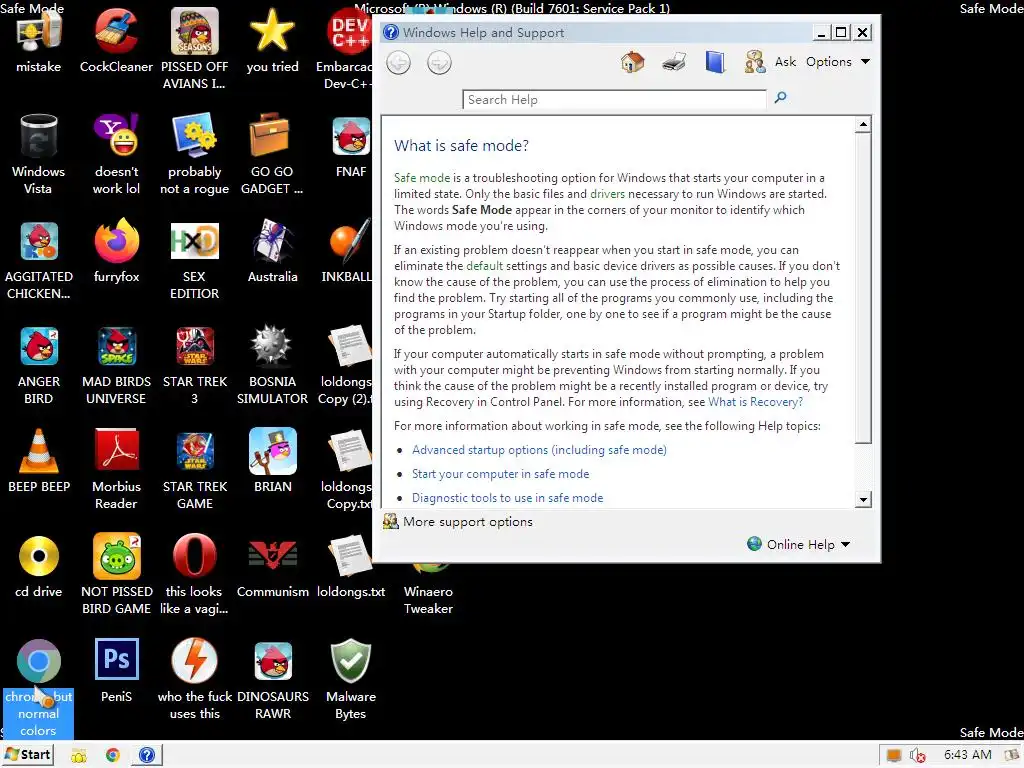The height and width of the screenshot is (768, 1024).
Task: Select the FNAF desktop icon
Action: (351, 146)
